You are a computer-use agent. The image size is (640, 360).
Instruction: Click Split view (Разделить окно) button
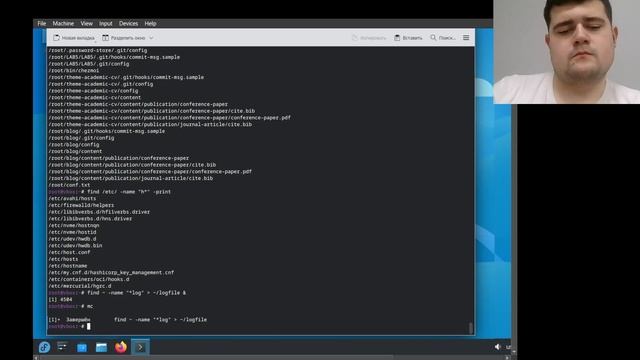[124, 38]
